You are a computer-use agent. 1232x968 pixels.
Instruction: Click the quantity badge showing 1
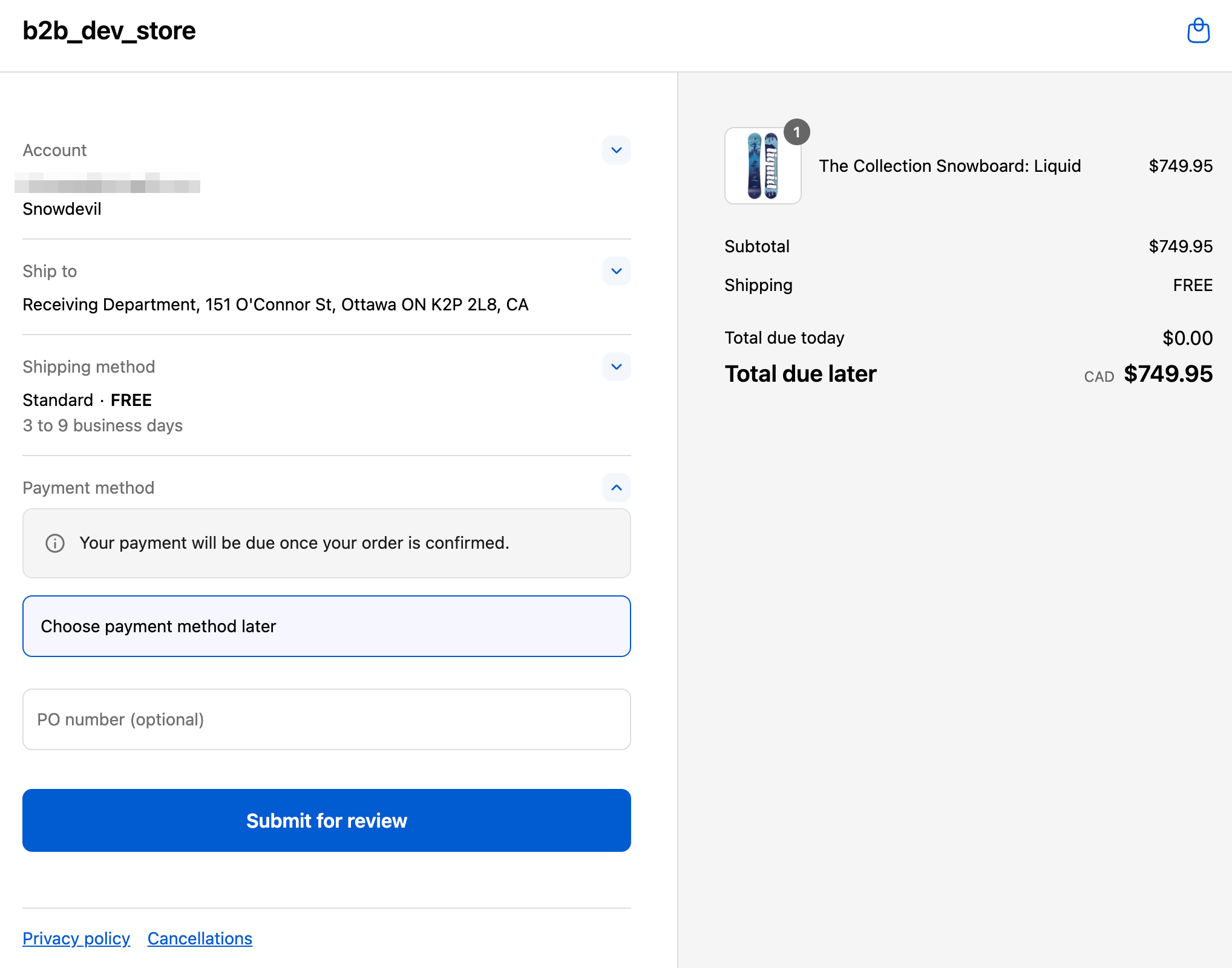[796, 132]
